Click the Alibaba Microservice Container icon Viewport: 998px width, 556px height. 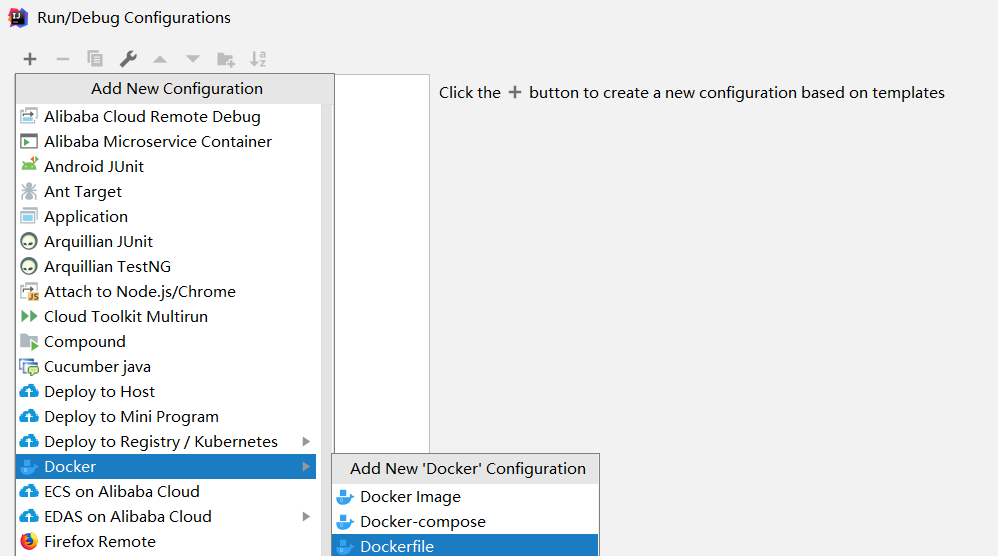click(29, 141)
